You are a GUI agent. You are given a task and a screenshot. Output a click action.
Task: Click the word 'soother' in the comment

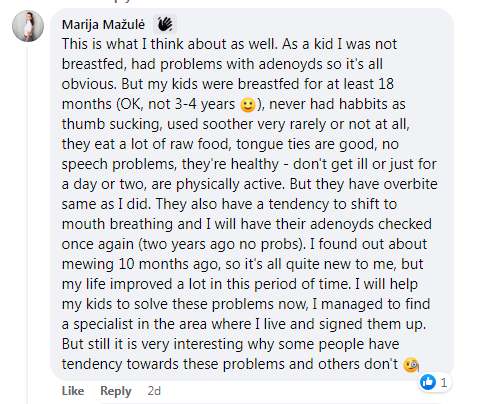tap(228, 124)
